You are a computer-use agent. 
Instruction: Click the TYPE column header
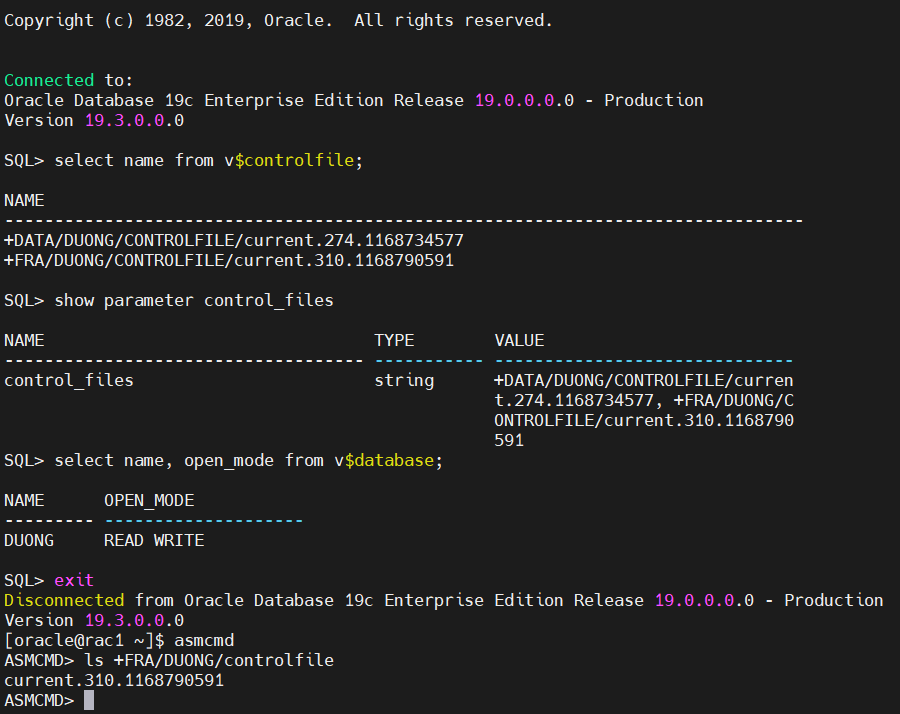click(394, 340)
